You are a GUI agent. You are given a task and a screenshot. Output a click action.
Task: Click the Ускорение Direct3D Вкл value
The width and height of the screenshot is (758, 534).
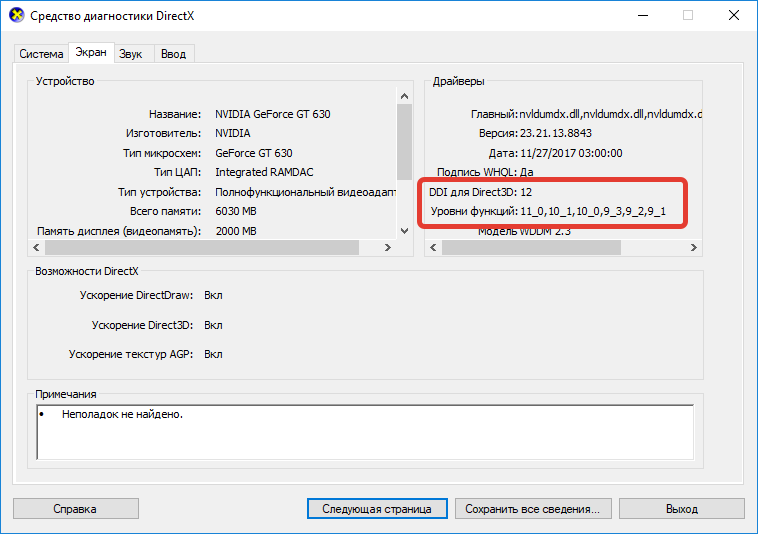[213, 325]
